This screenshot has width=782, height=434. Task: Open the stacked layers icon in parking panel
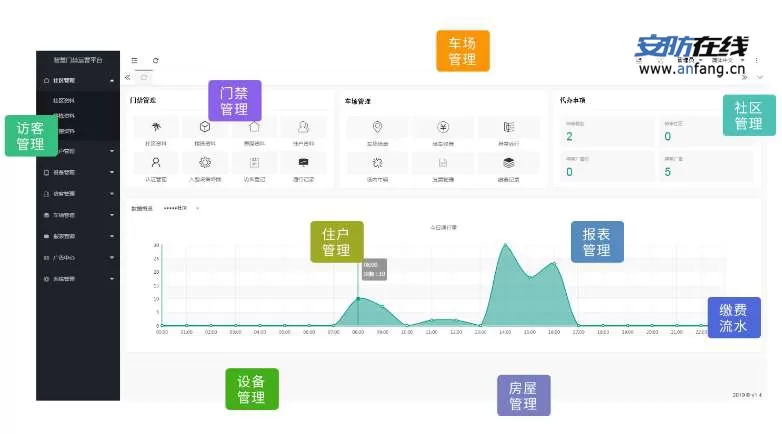[x=509, y=162]
